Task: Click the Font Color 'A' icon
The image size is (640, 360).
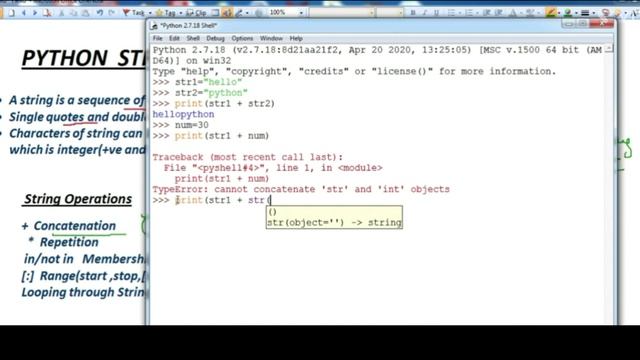Action: pos(513,13)
